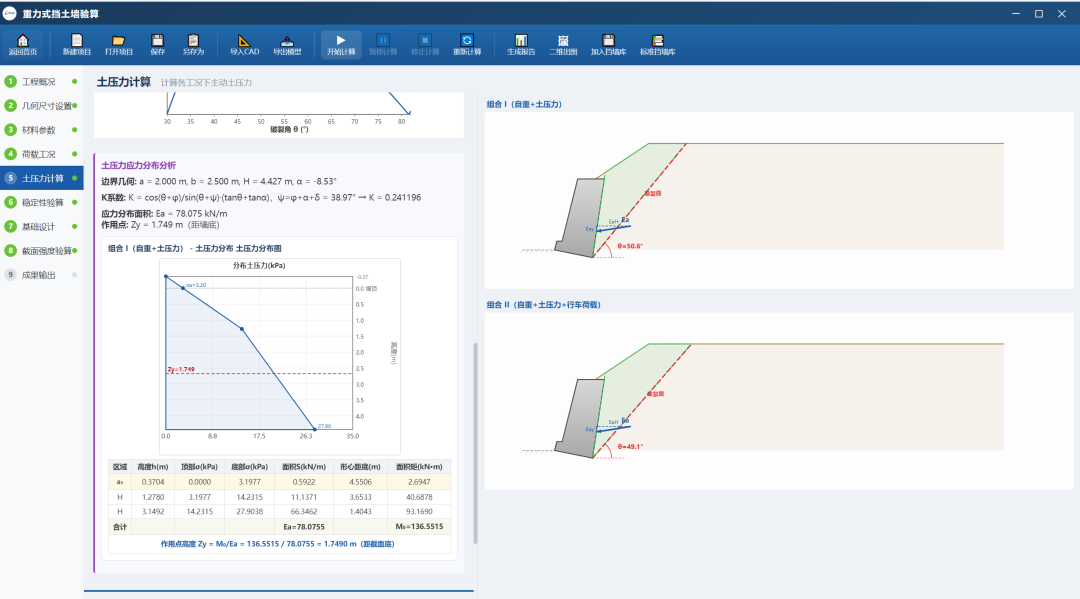Click θ=50.6° label in diagram I
This screenshot has height=599, width=1080.
[630, 246]
